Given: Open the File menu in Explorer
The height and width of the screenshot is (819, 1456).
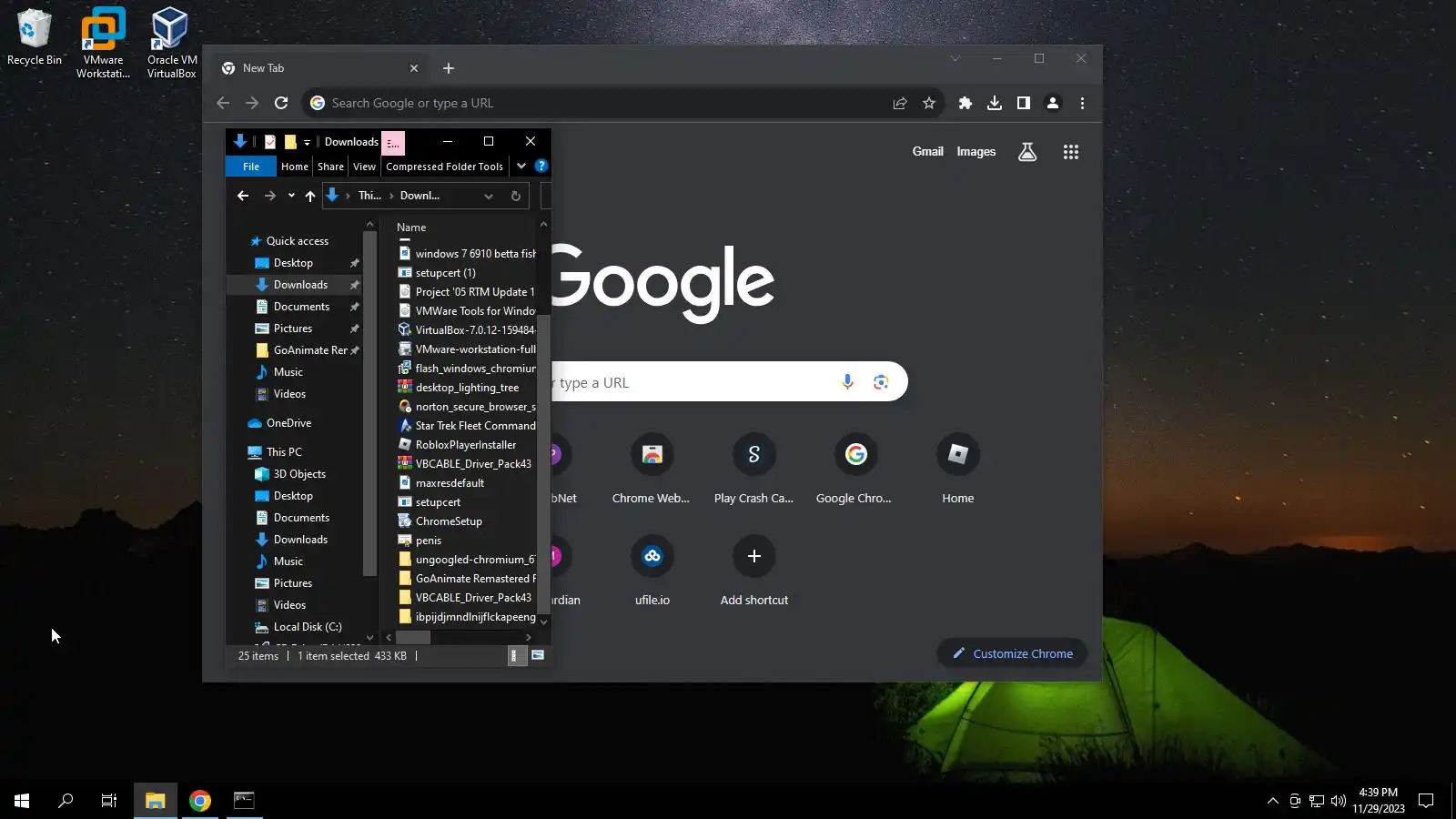Looking at the screenshot, I should pos(251,167).
